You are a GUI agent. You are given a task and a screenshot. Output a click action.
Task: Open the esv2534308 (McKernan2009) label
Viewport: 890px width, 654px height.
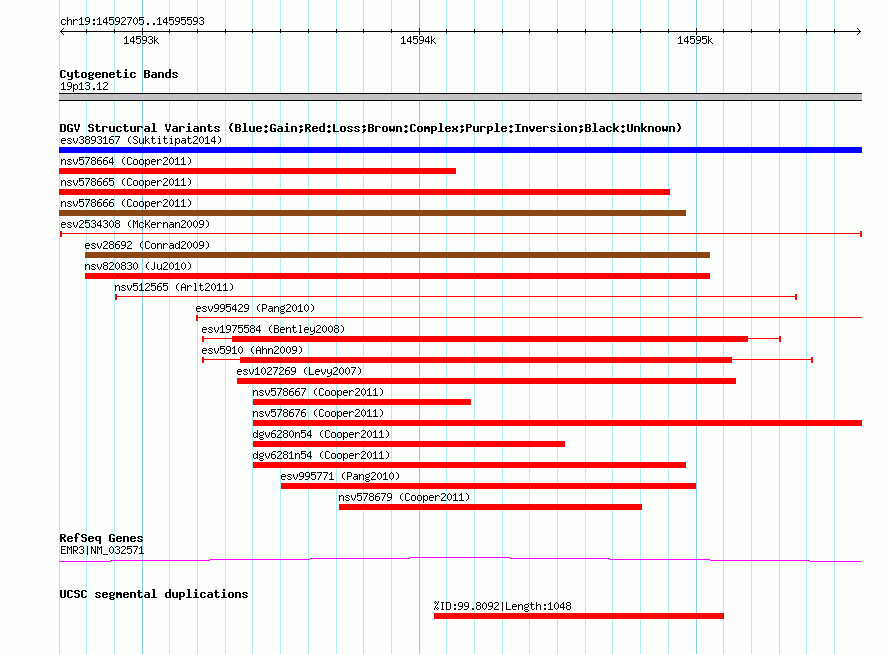tap(135, 224)
